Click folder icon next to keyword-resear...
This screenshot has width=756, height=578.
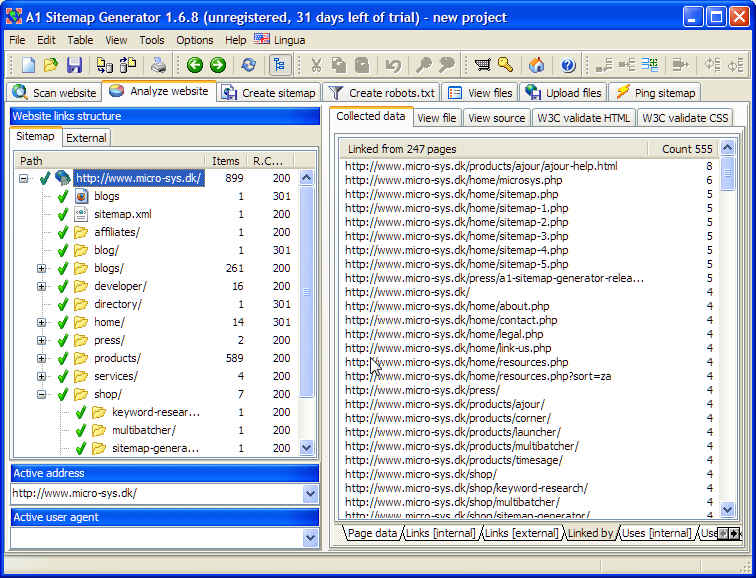[x=99, y=412]
